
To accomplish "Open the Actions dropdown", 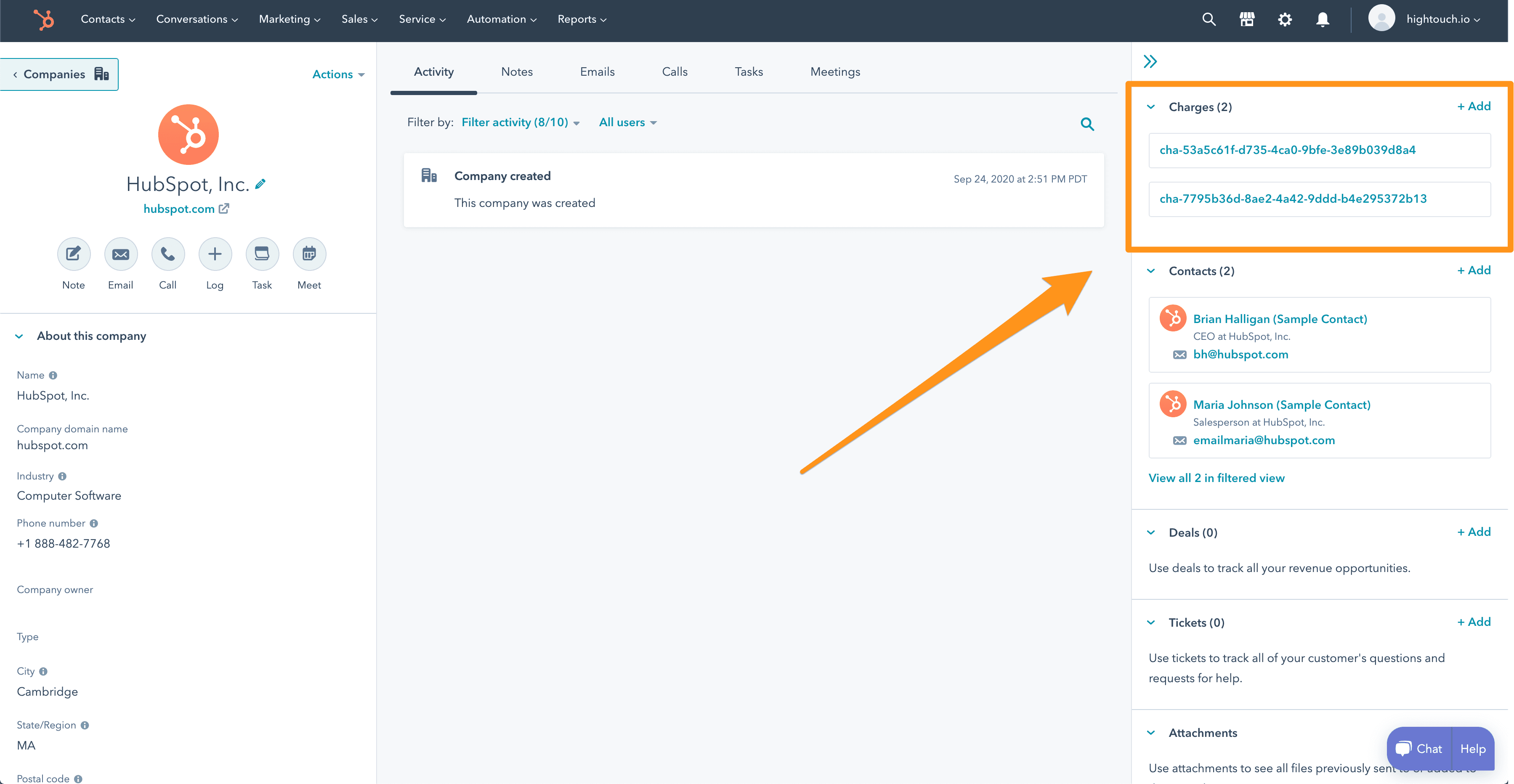I will click(338, 74).
